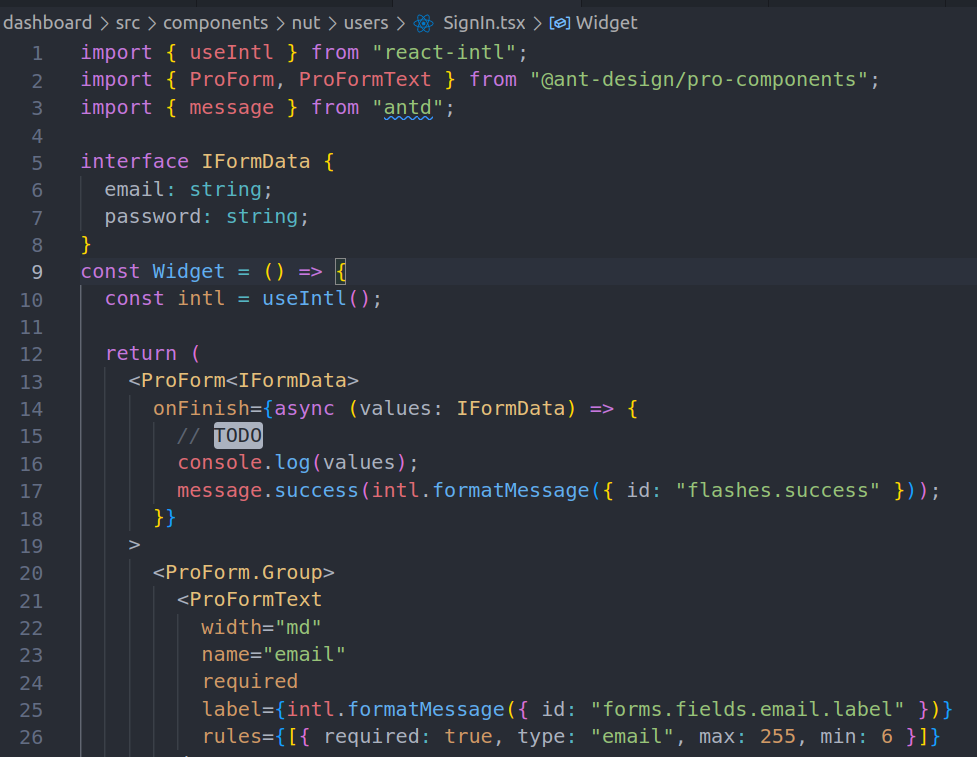The height and width of the screenshot is (757, 977).
Task: Click line number 13 in the gutter
Action: tap(32, 381)
